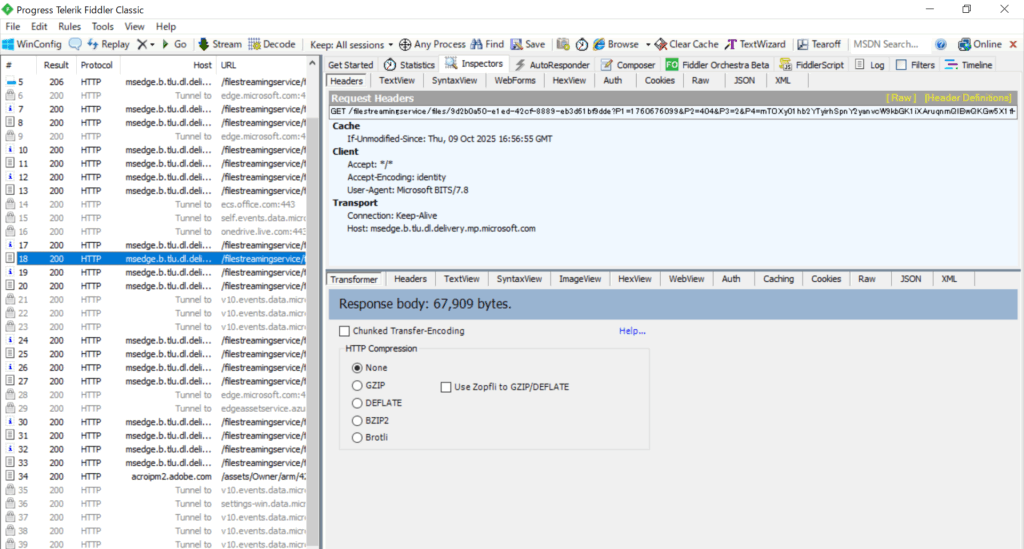Open Find sessions tool

pyautogui.click(x=487, y=45)
